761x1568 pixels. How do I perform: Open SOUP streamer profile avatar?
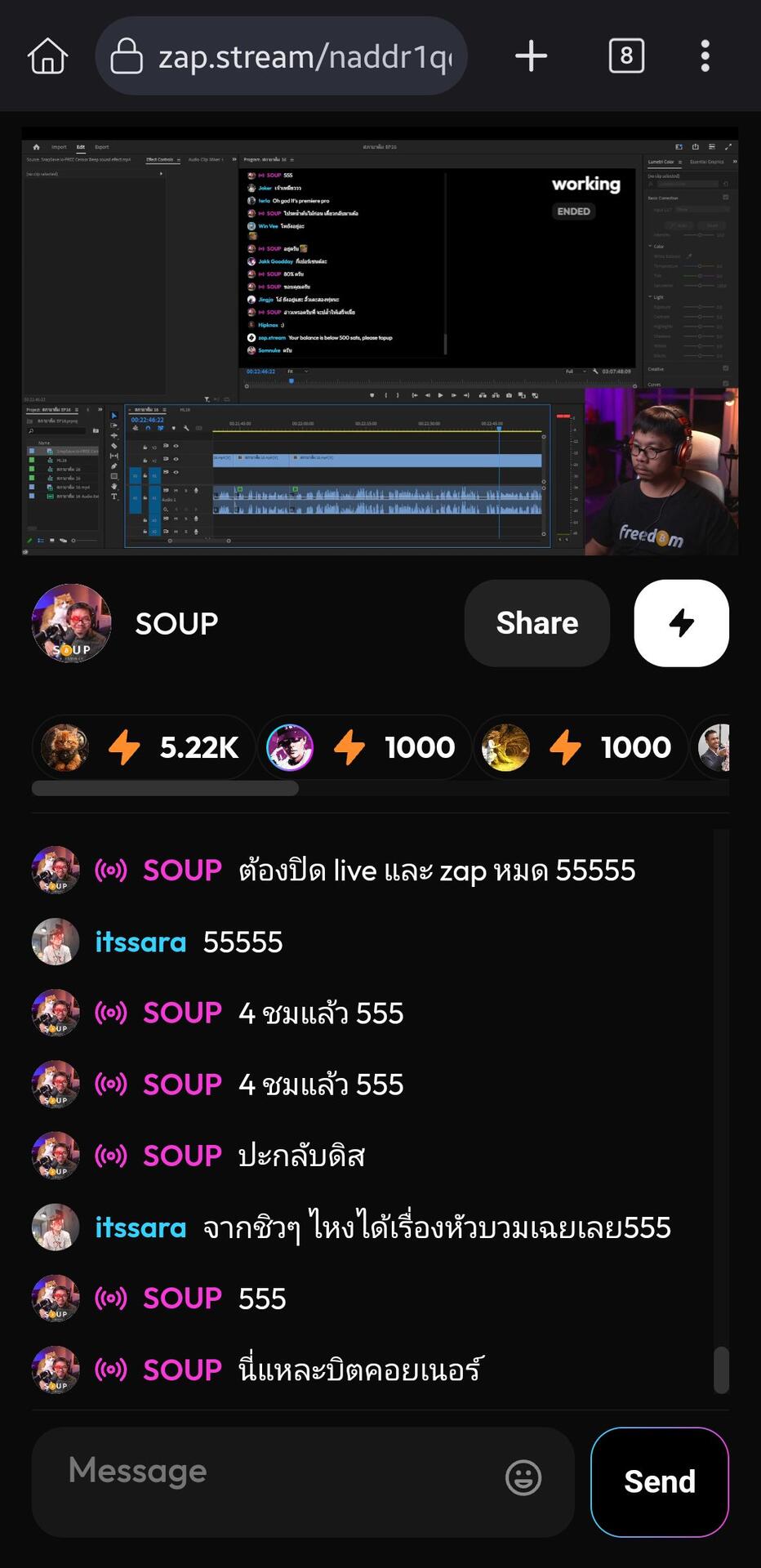click(71, 623)
